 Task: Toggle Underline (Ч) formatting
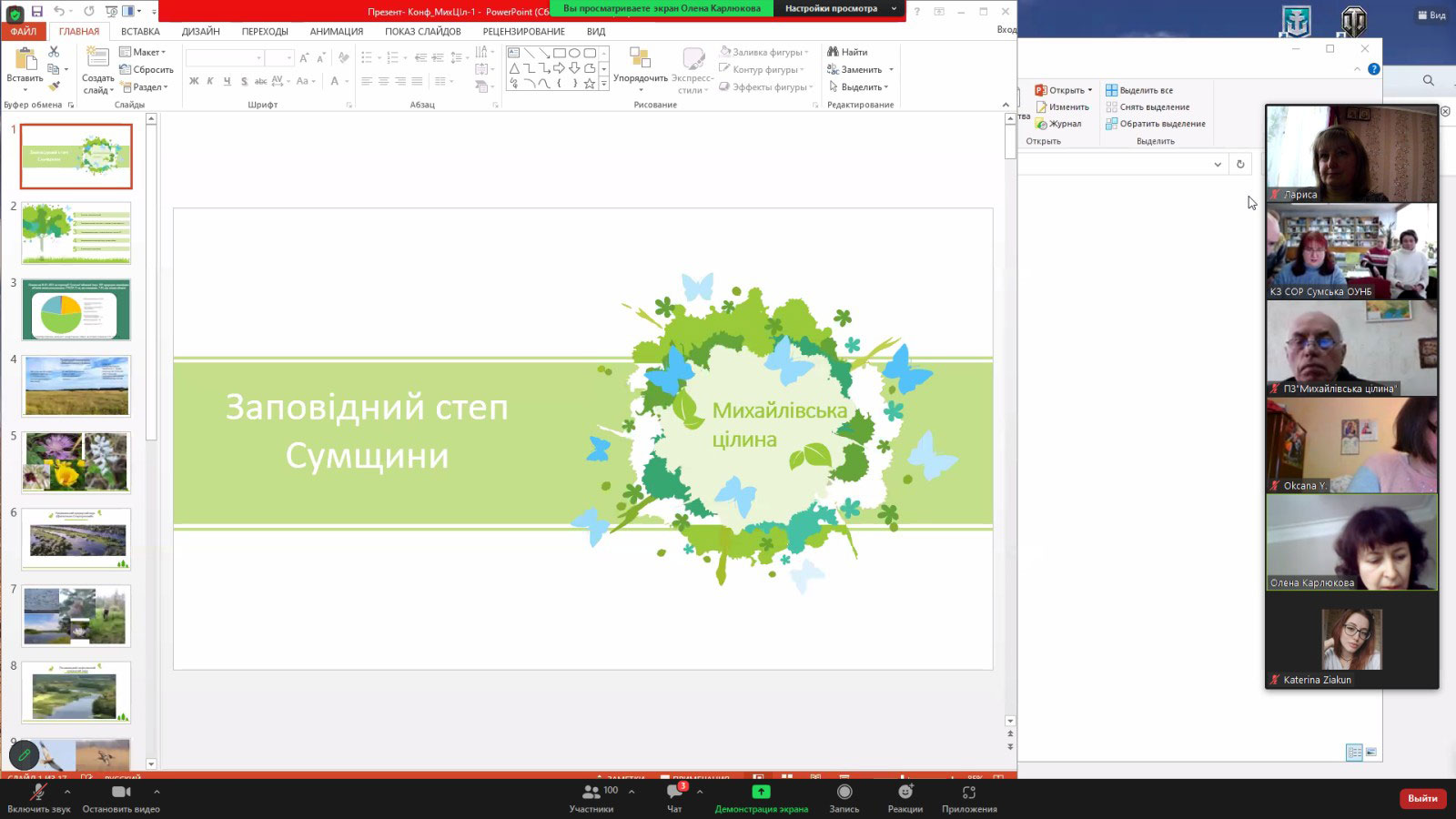[x=227, y=81]
